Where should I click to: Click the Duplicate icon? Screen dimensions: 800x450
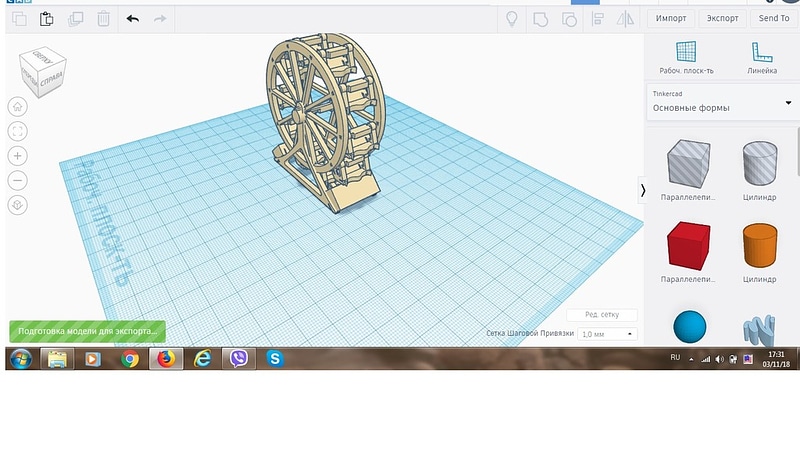pos(76,19)
